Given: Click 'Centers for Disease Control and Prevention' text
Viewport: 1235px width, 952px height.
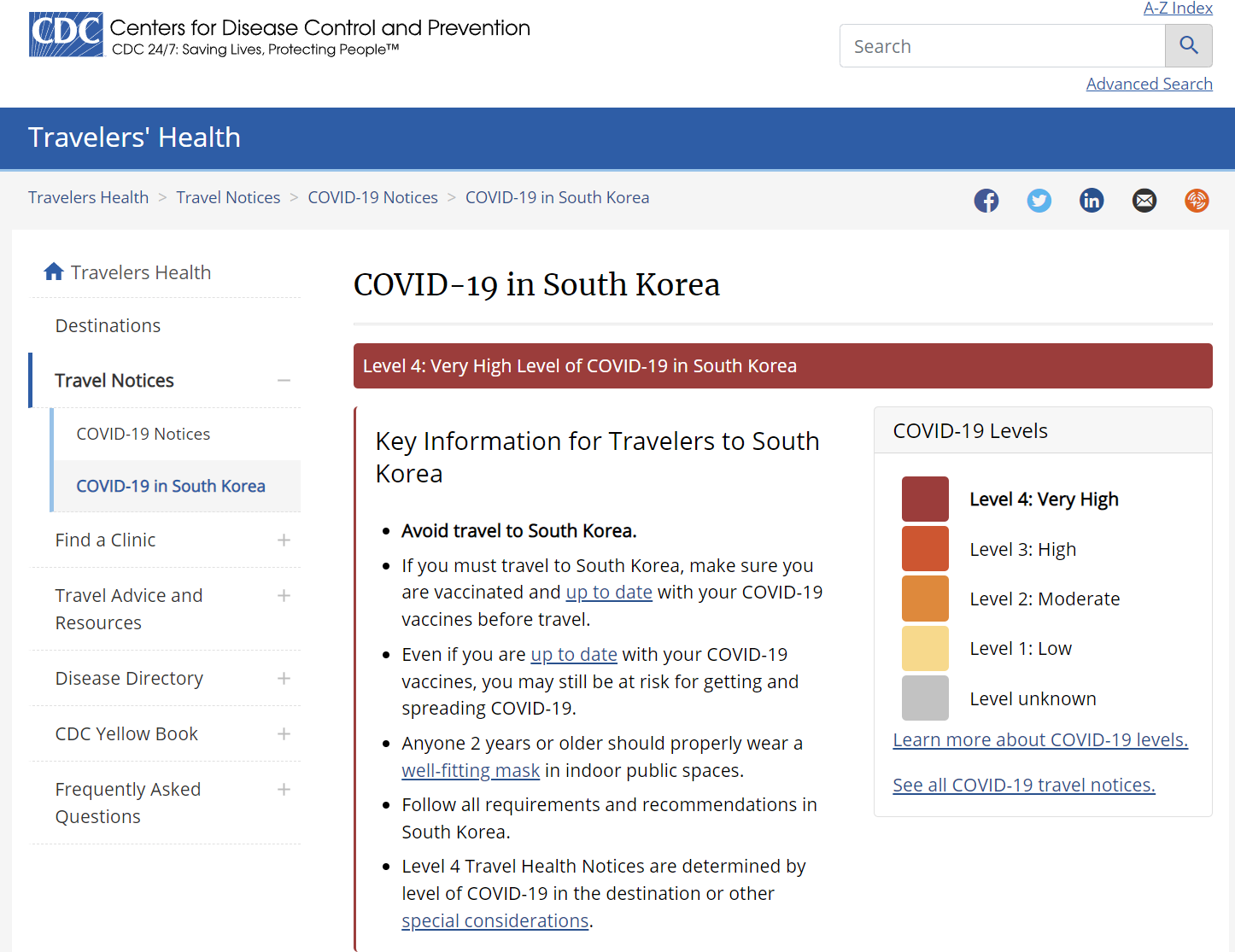Looking at the screenshot, I should point(320,27).
